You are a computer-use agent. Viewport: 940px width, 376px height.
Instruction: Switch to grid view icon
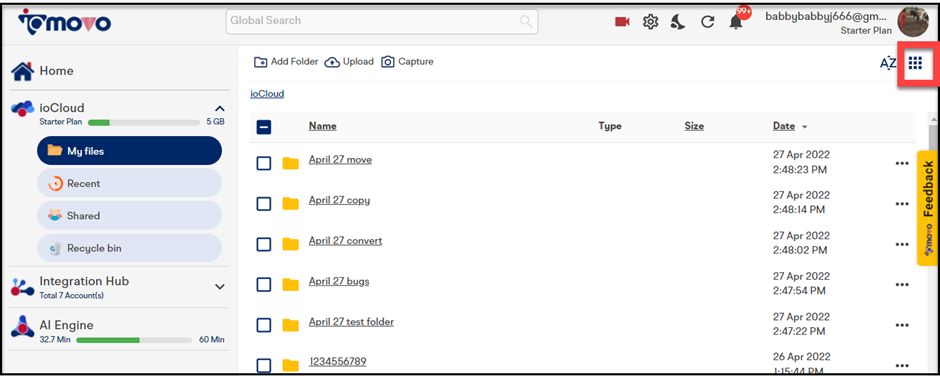click(915, 62)
